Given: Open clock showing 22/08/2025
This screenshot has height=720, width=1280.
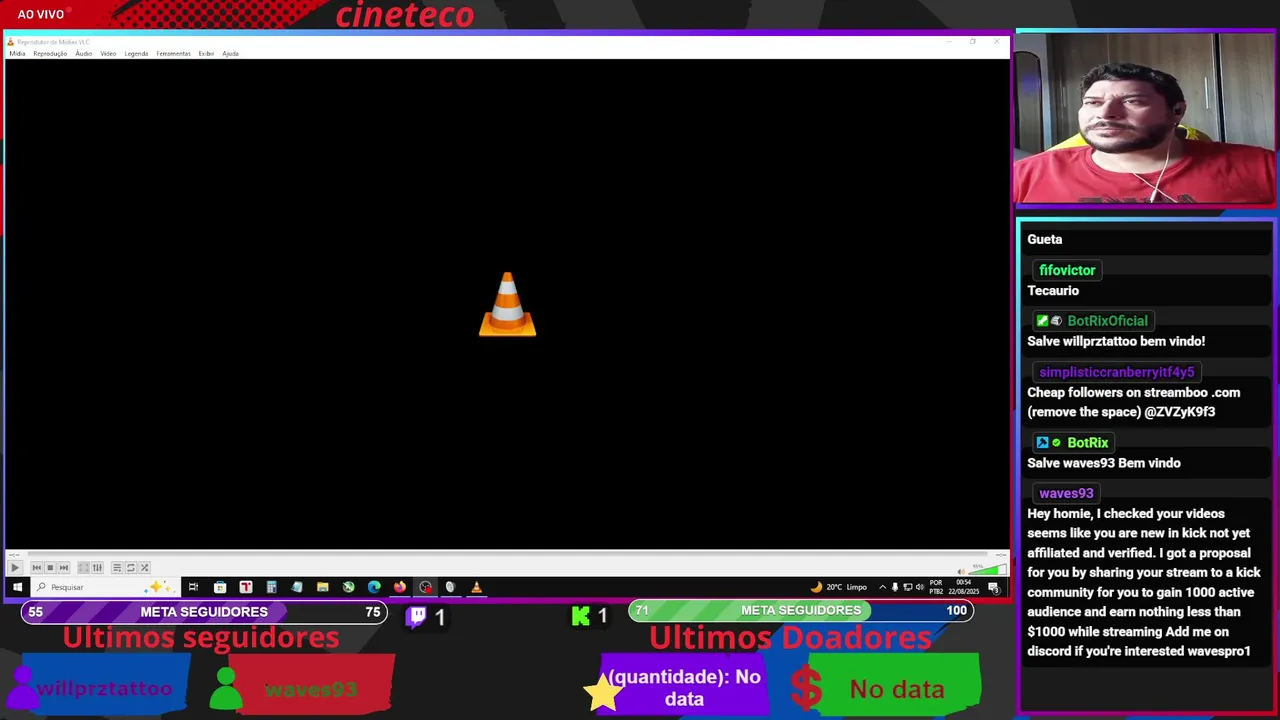Looking at the screenshot, I should point(964,587).
